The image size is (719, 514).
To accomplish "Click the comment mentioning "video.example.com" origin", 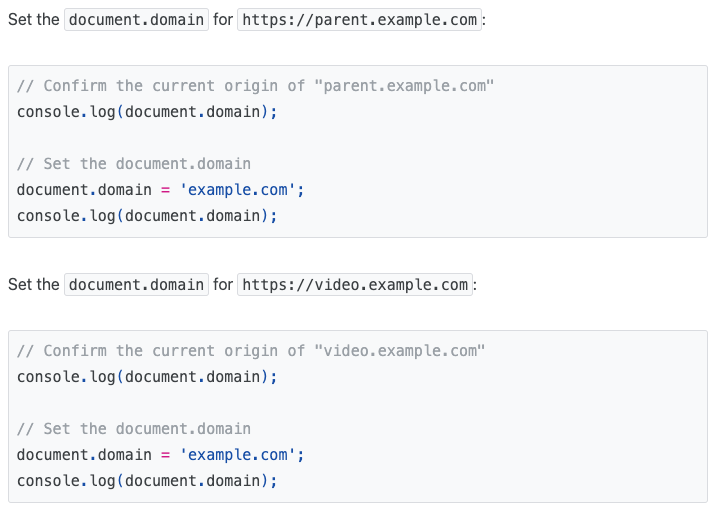I will click(x=250, y=351).
